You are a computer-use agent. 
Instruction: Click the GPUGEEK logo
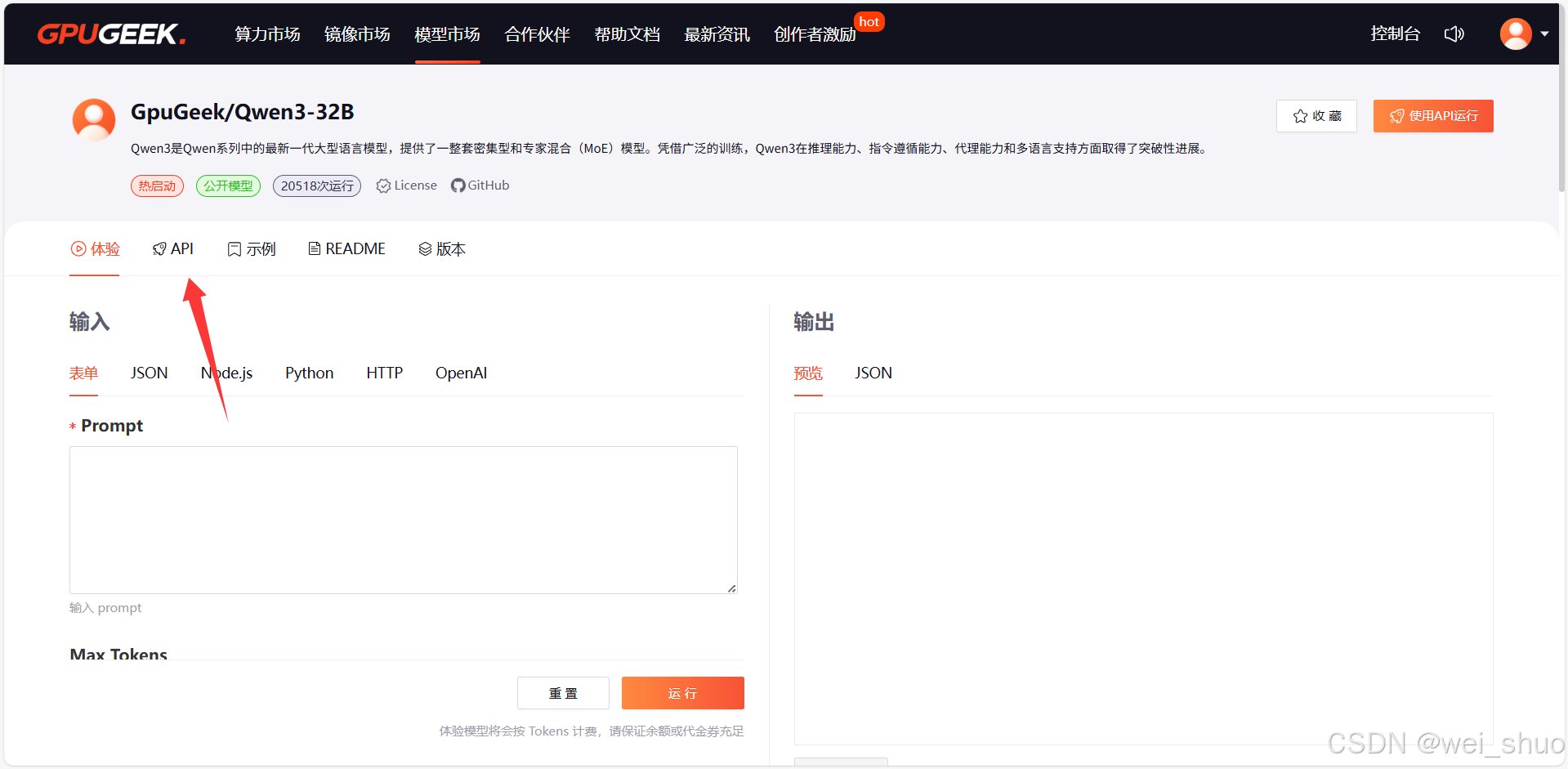click(111, 34)
